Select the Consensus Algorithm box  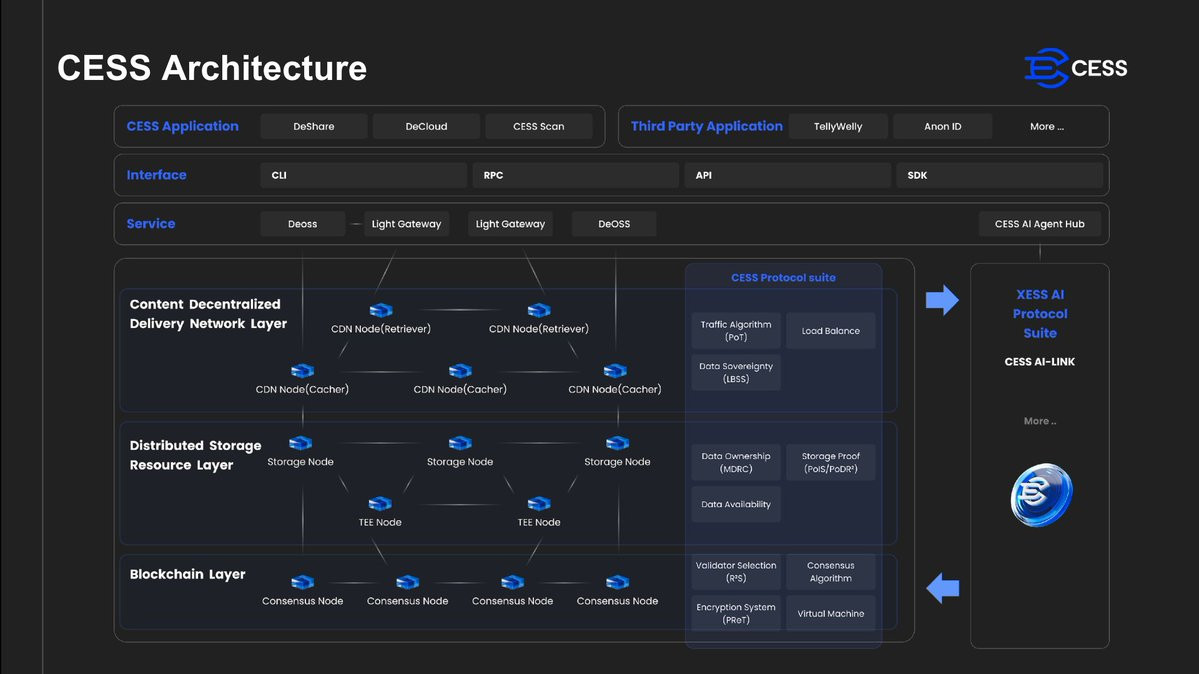tap(830, 571)
